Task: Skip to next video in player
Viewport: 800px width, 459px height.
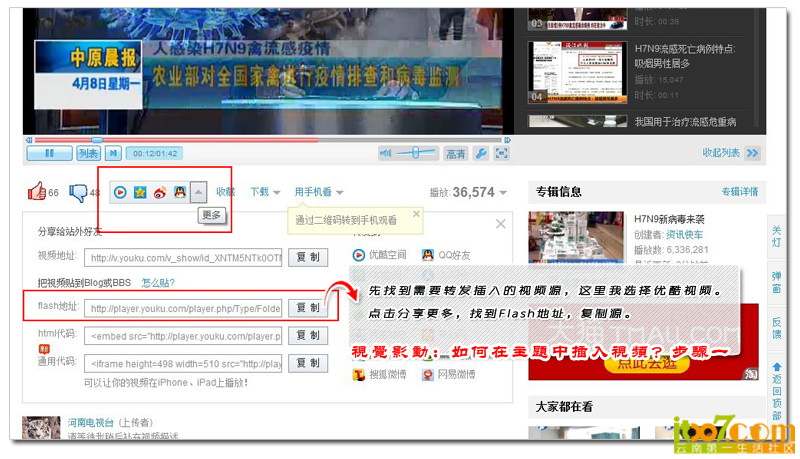Action: (x=113, y=154)
